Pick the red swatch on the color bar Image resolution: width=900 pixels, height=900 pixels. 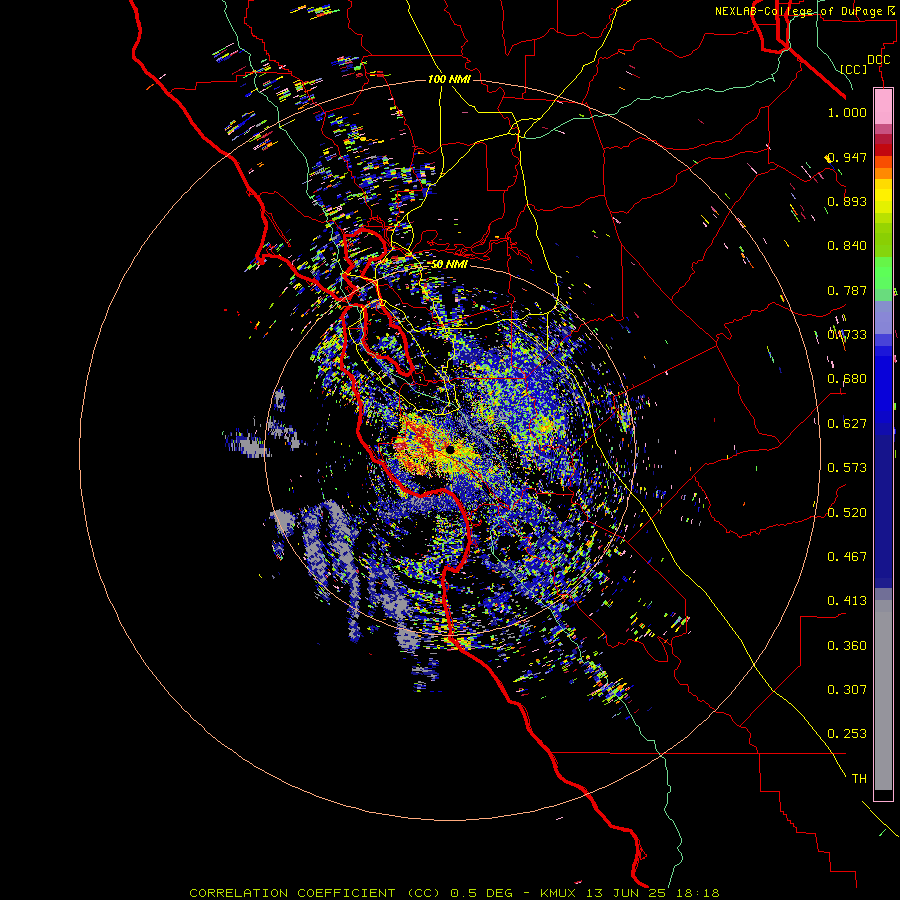883,149
